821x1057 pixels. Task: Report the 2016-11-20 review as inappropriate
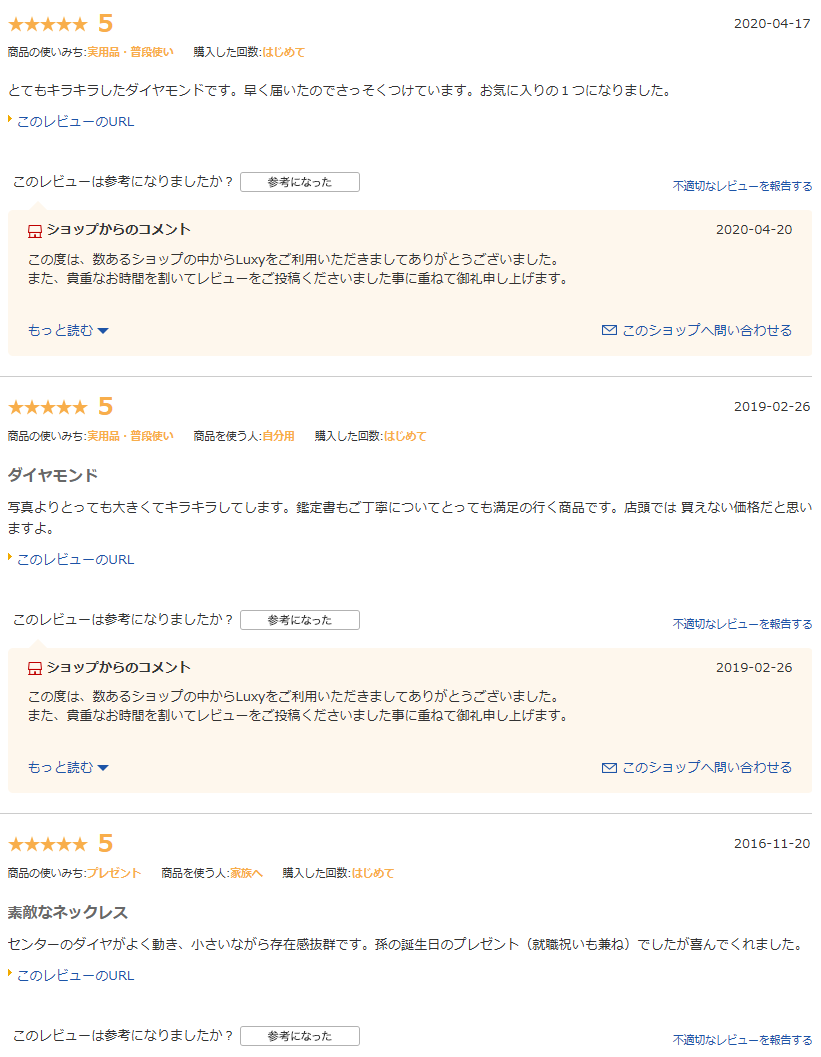click(x=742, y=1040)
